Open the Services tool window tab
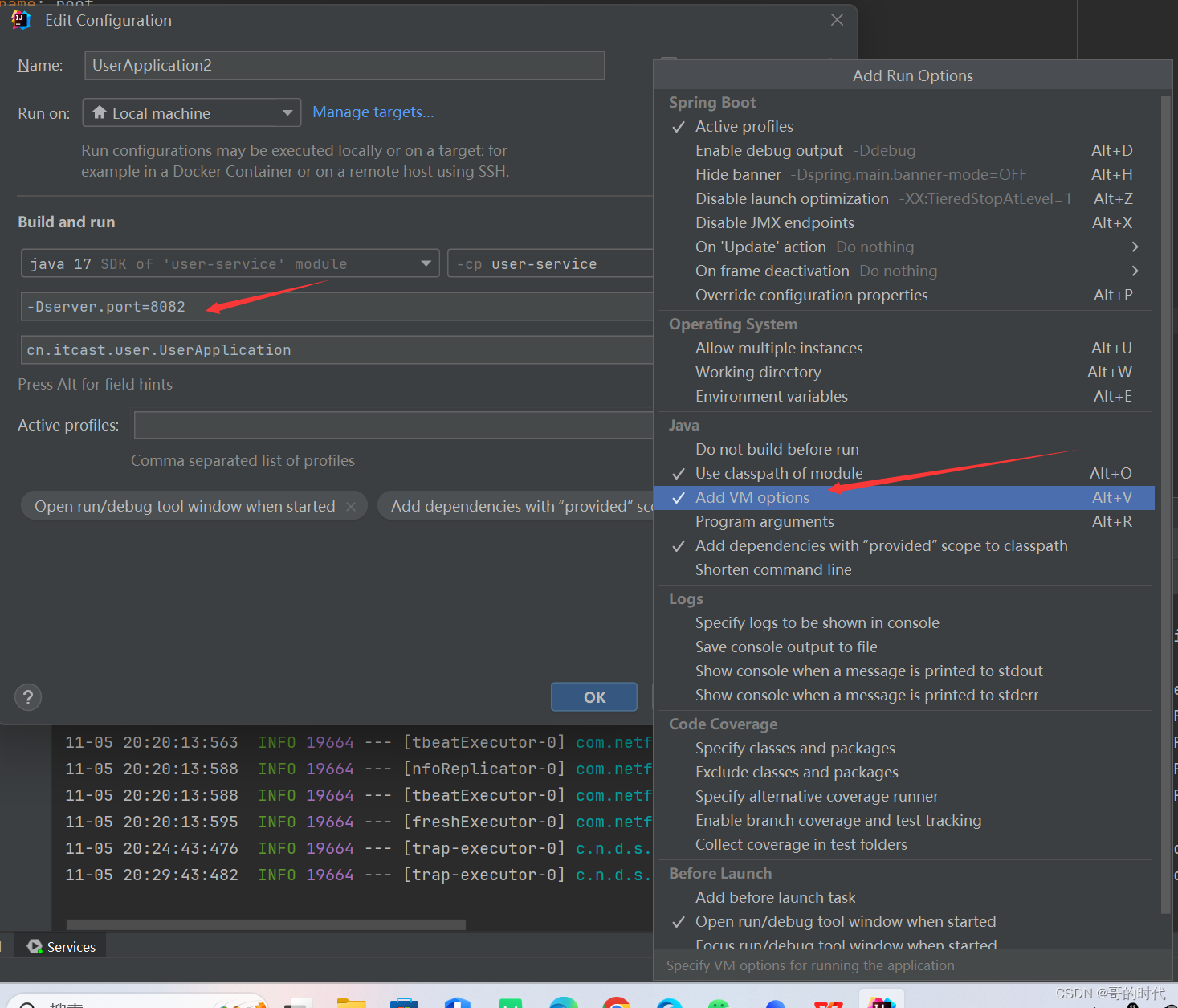The image size is (1178, 1008). point(61,947)
